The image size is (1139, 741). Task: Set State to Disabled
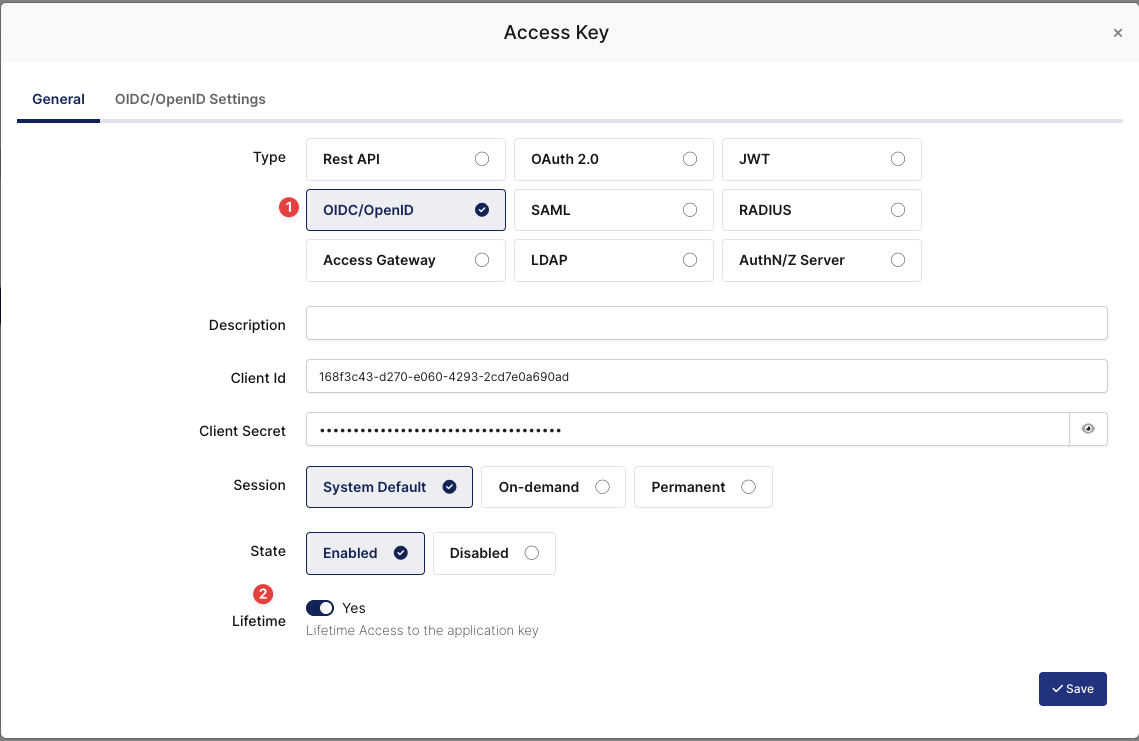click(493, 553)
